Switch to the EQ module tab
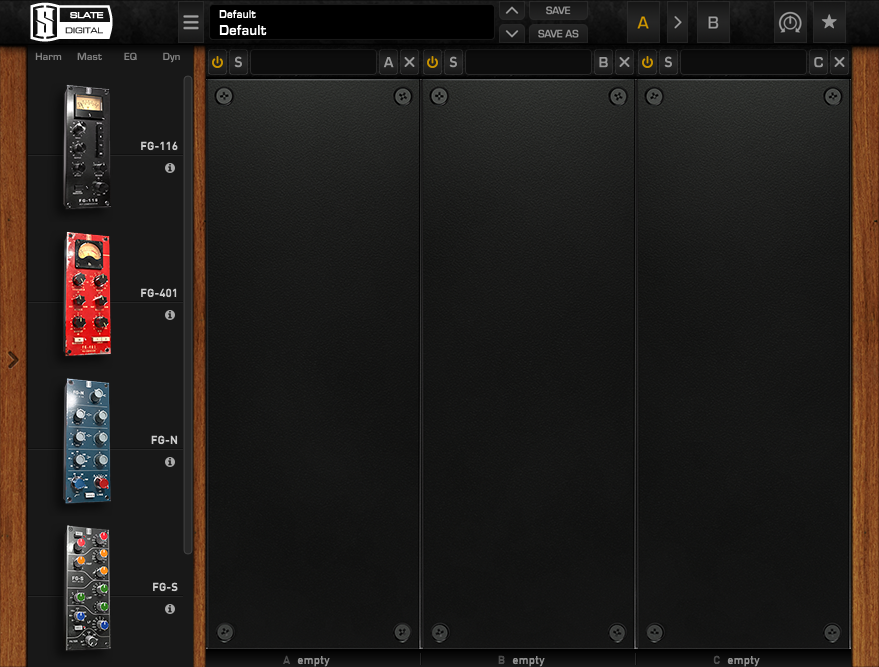The height and width of the screenshot is (667, 879). click(130, 57)
